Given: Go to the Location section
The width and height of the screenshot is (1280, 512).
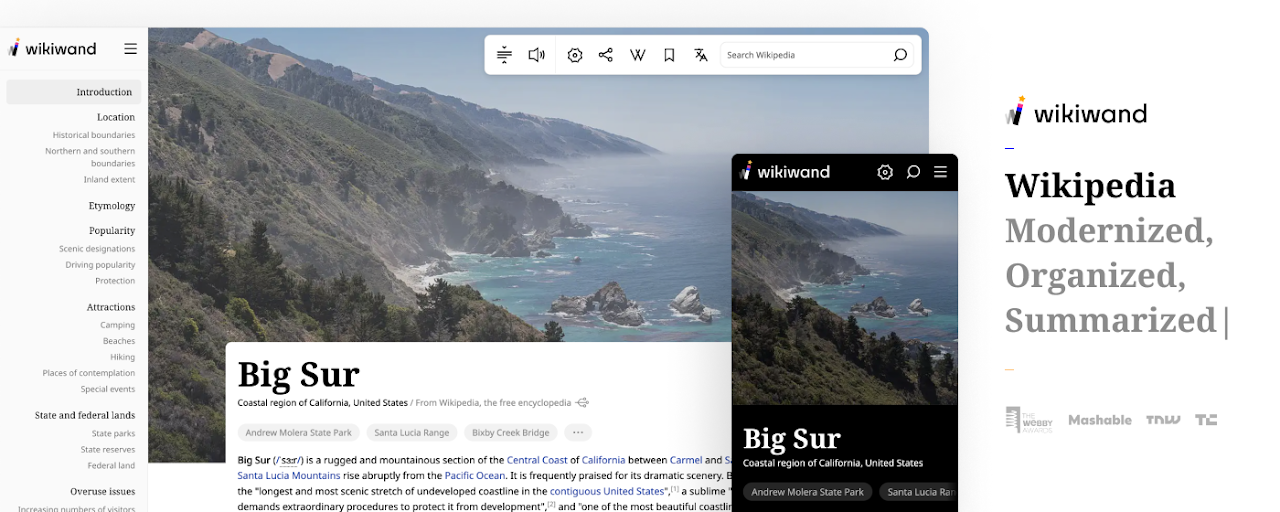Looking at the screenshot, I should coord(116,117).
